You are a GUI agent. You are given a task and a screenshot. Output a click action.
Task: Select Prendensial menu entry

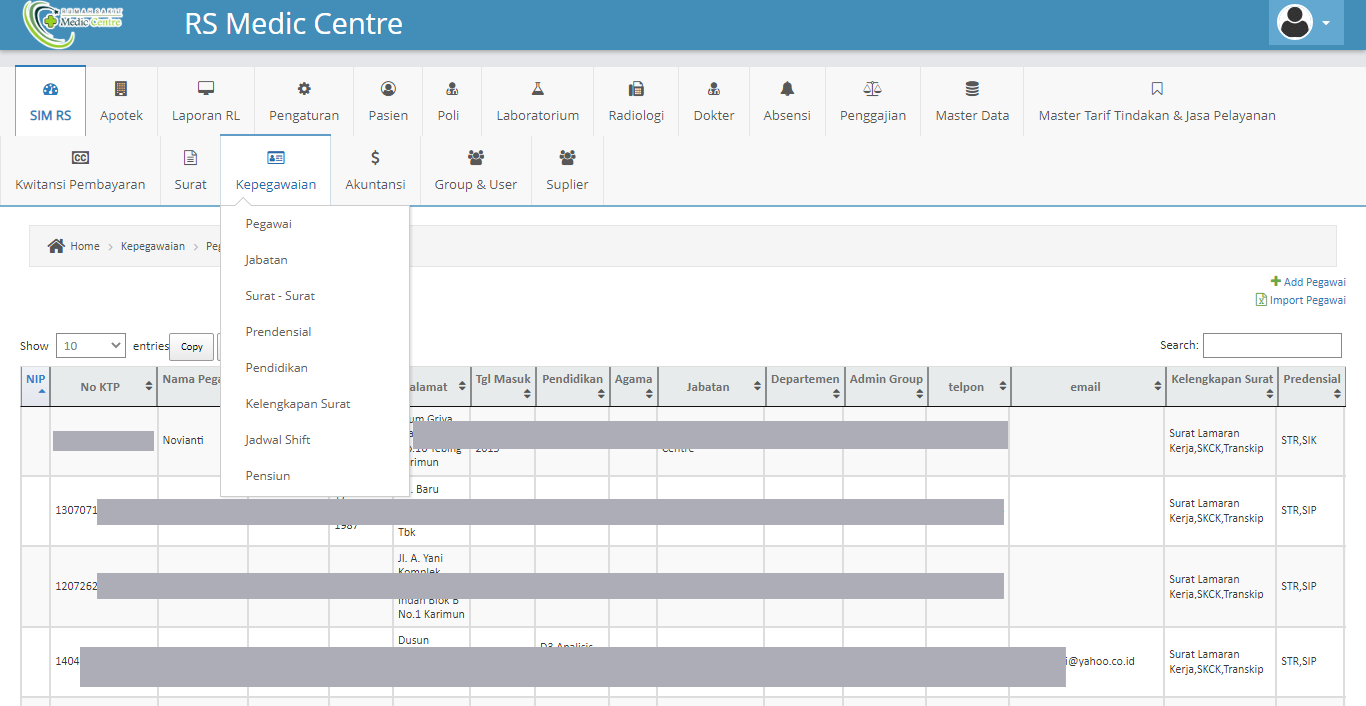pyautogui.click(x=279, y=332)
